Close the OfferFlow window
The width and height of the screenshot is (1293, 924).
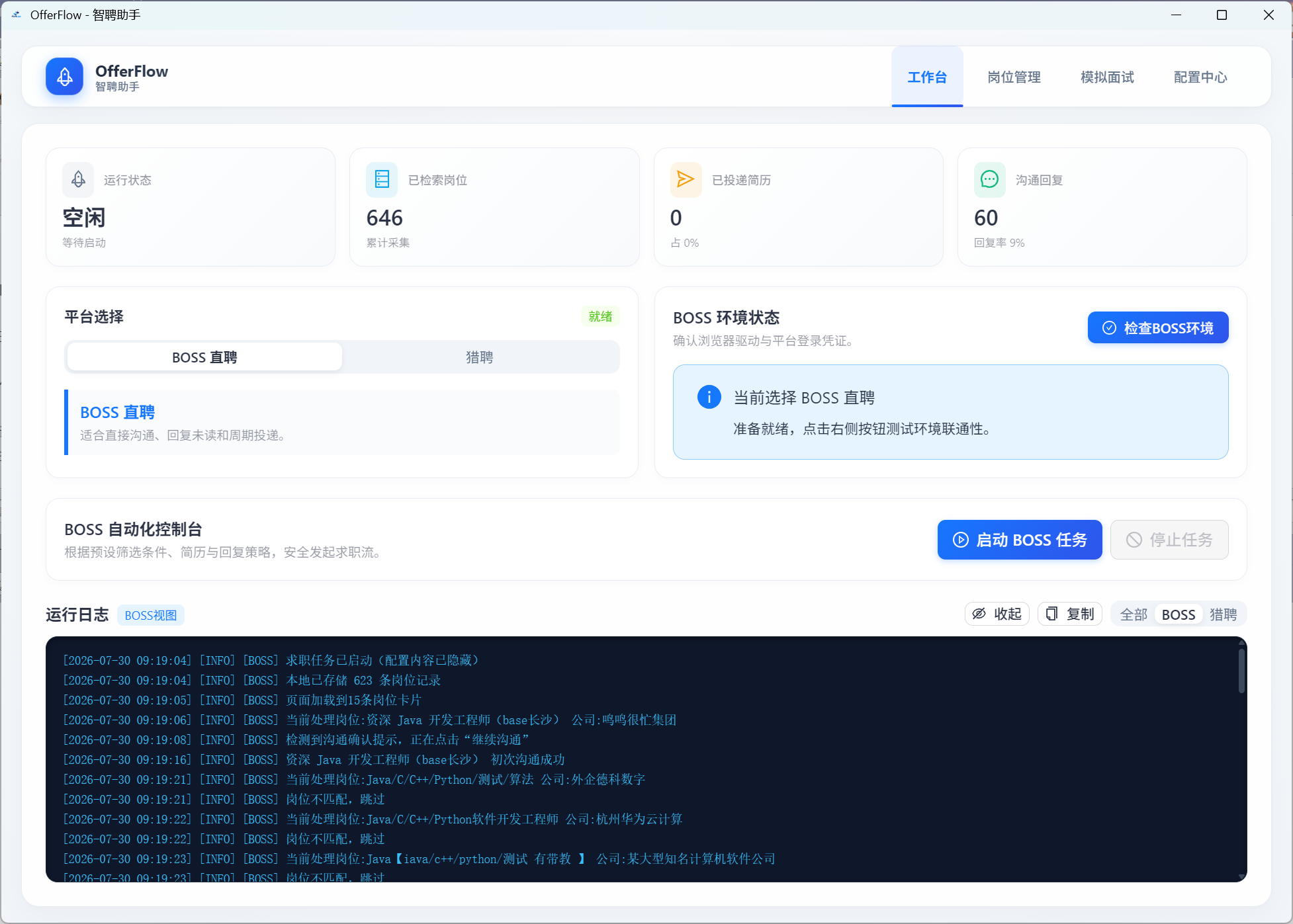(1268, 15)
